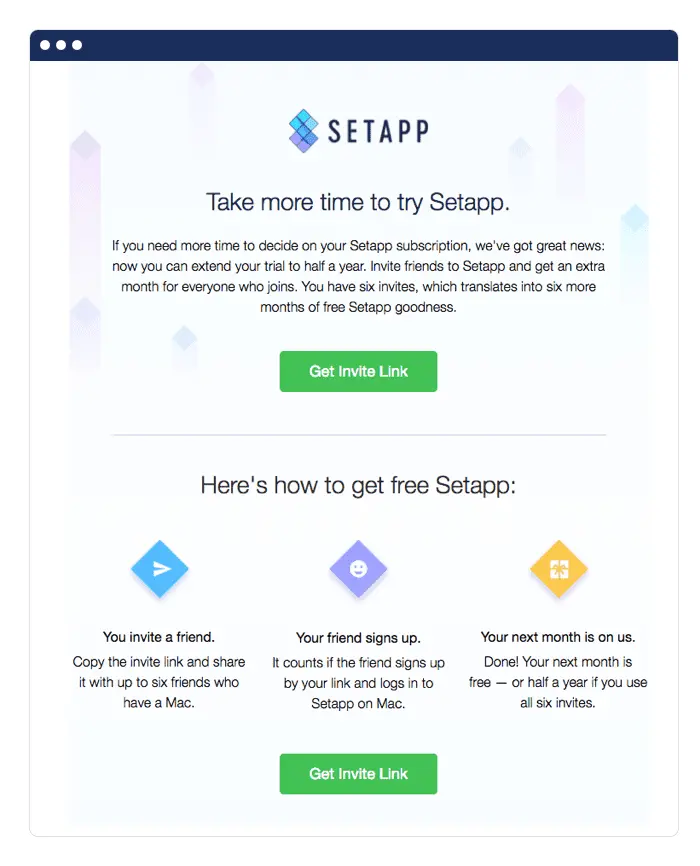Click the bottom Get Invite Link button

tap(358, 774)
